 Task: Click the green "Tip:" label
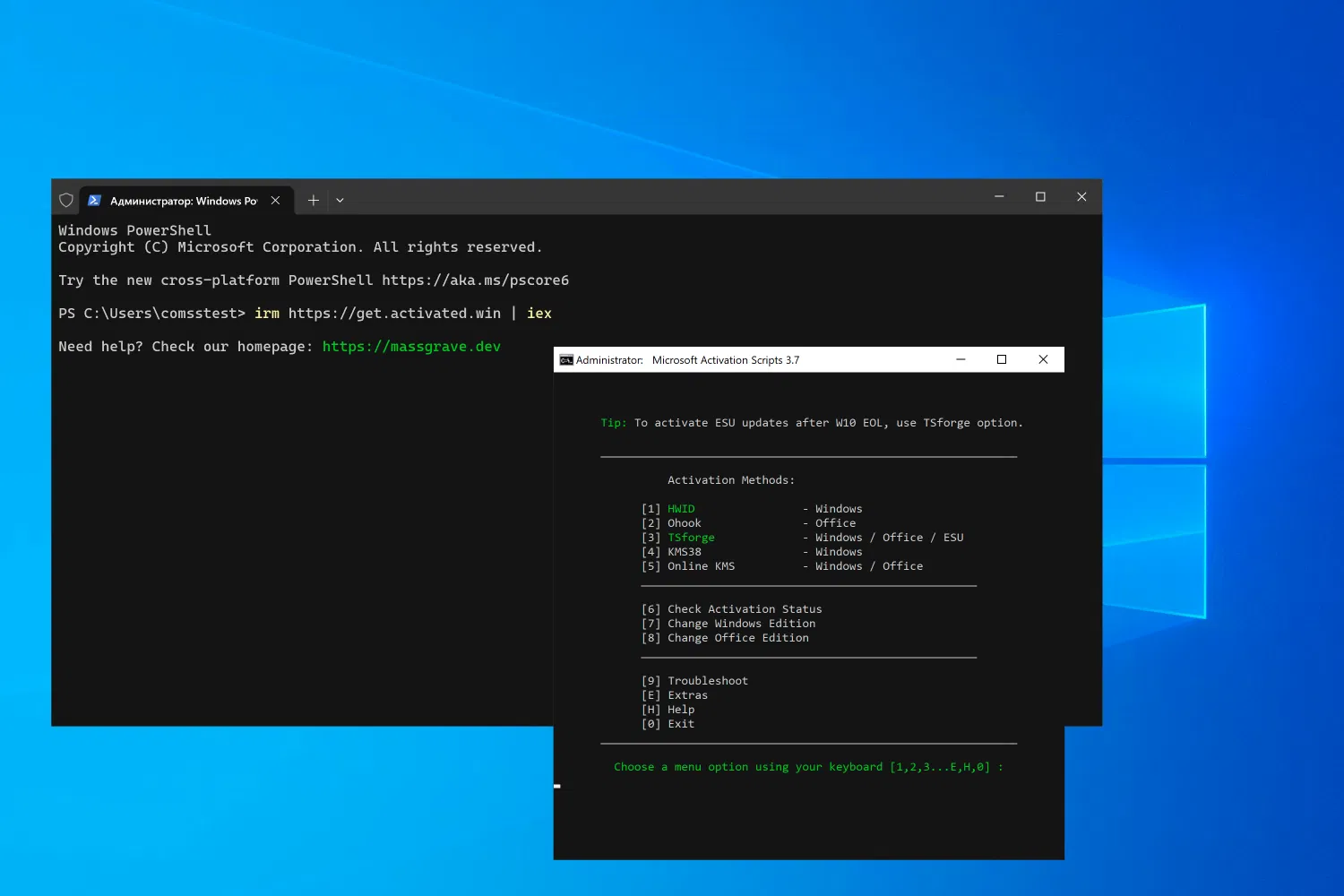coord(614,423)
